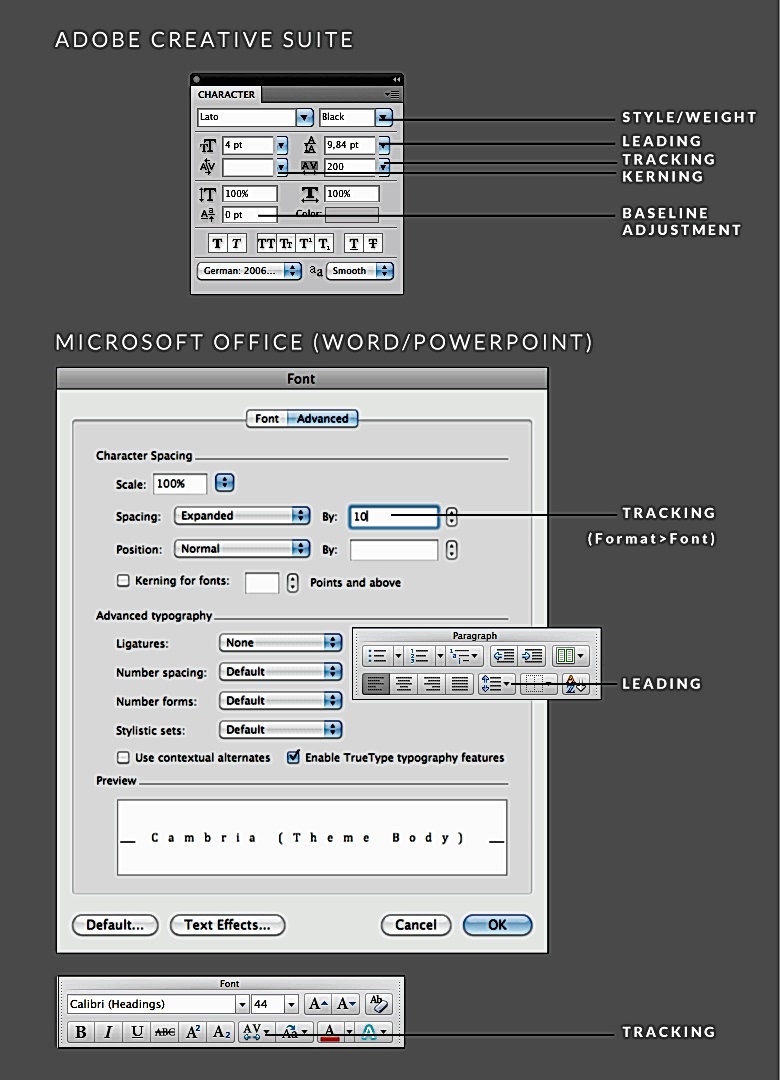Open the Lato font family dropdown

pyautogui.click(x=304, y=117)
